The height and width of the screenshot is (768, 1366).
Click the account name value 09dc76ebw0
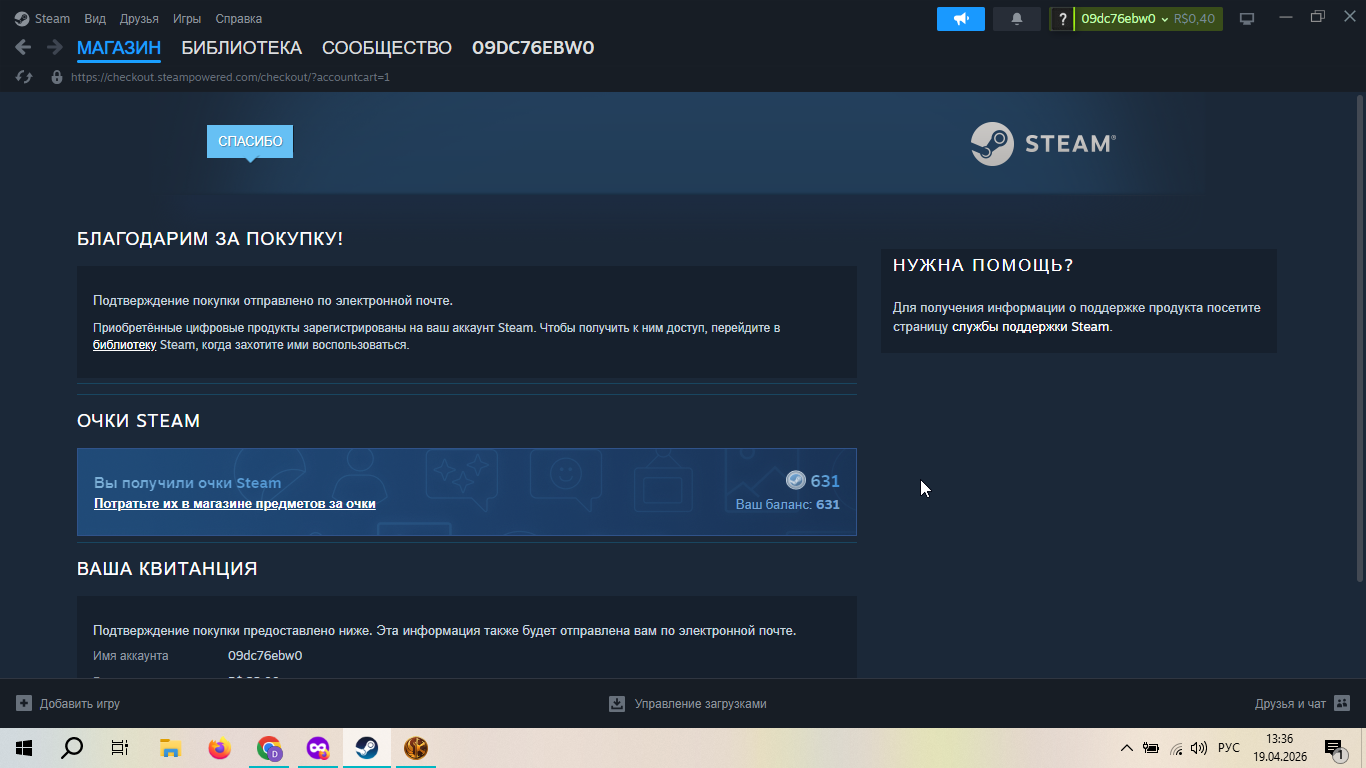265,656
